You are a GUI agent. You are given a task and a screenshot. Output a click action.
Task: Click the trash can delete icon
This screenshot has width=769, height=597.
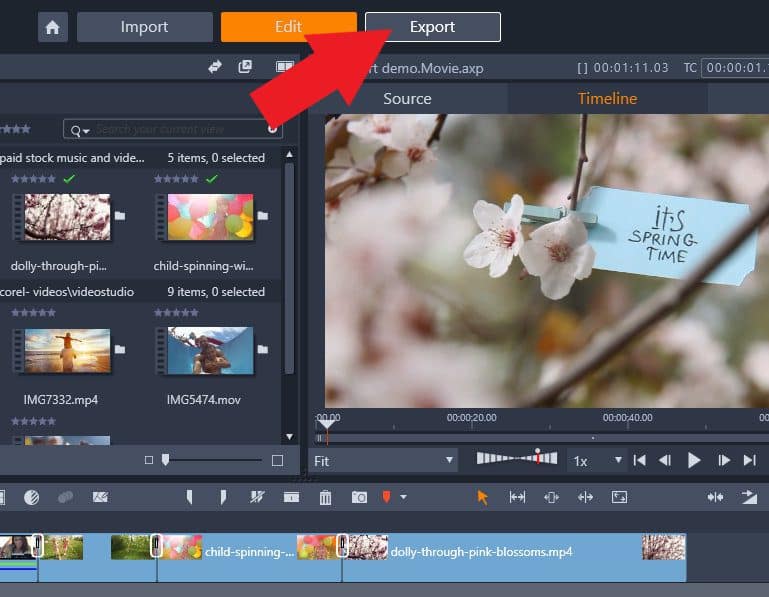[x=325, y=497]
